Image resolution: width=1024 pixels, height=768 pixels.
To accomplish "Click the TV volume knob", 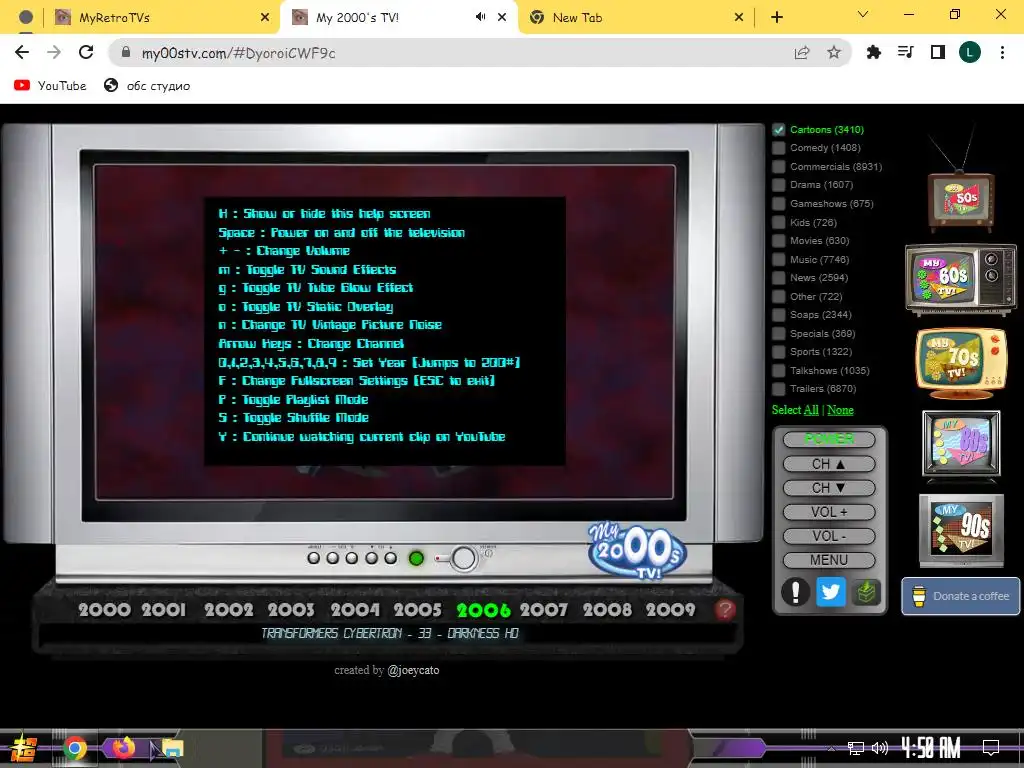I will (464, 559).
